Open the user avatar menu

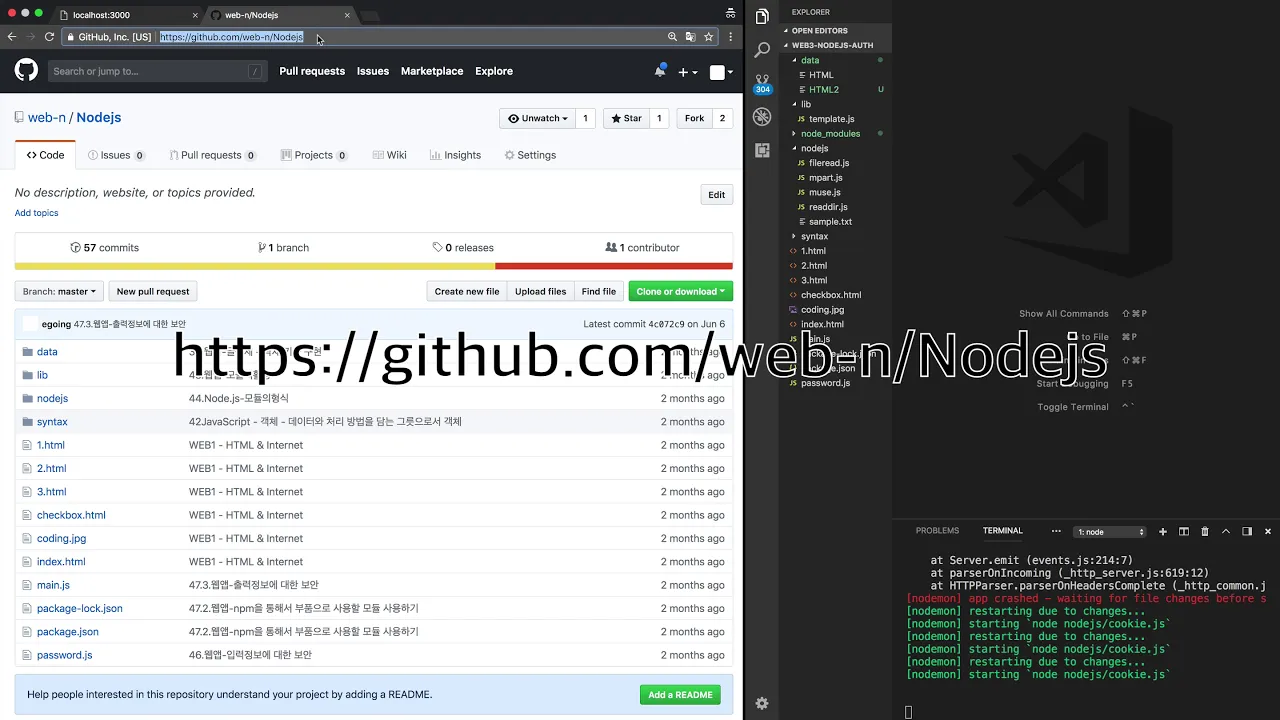[721, 72]
